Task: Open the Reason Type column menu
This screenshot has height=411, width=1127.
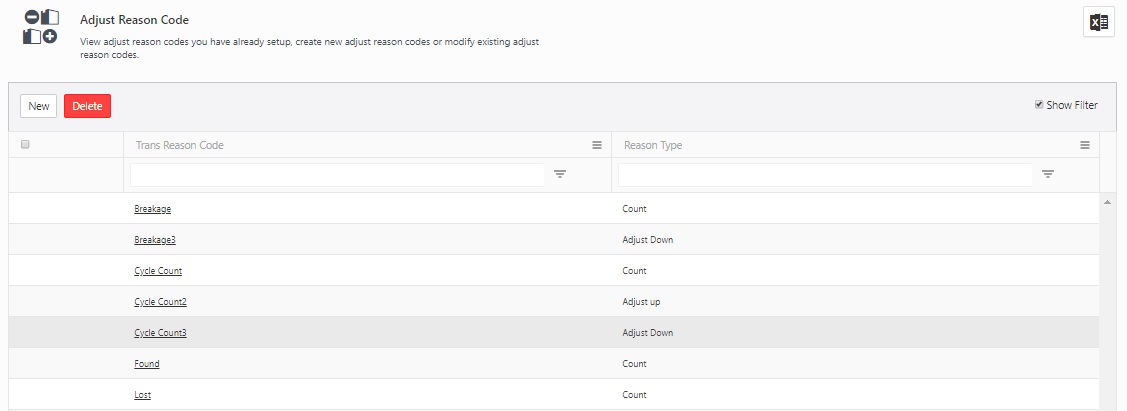Action: (x=1085, y=145)
